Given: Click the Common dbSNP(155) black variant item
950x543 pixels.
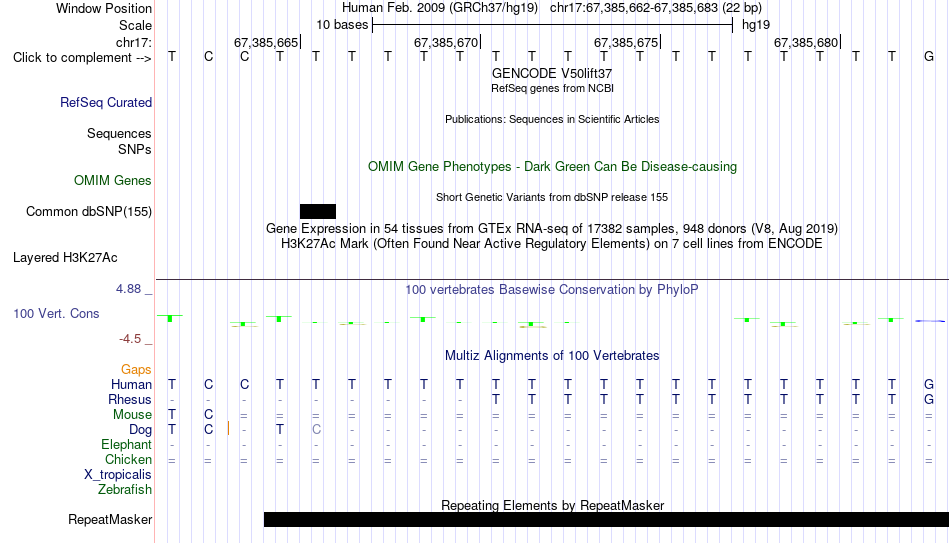Looking at the screenshot, I should 317,212.
